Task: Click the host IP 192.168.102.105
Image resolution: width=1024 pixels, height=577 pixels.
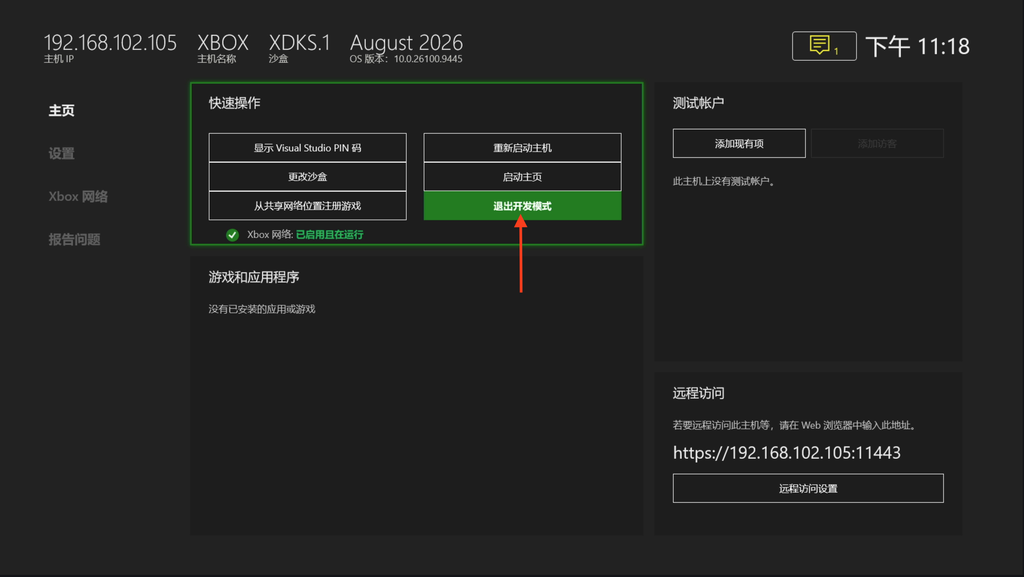Action: coord(110,43)
